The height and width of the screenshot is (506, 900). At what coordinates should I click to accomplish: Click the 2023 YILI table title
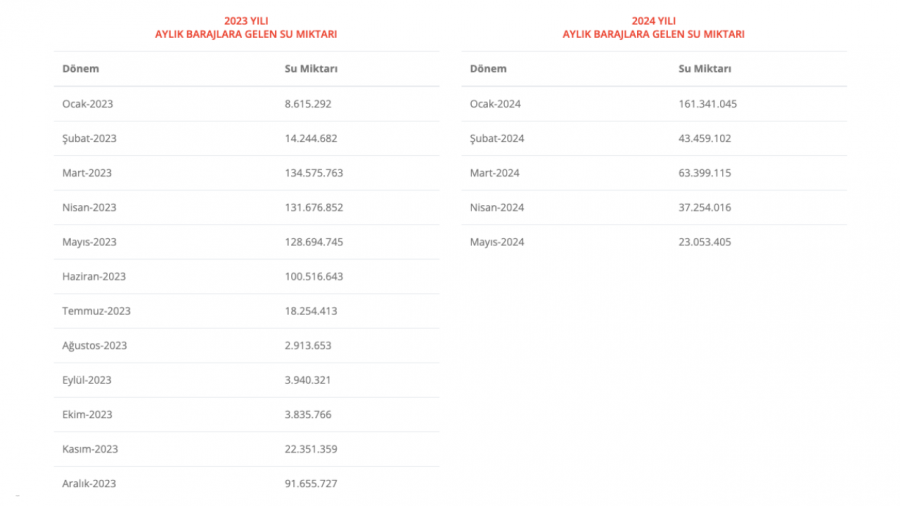[x=246, y=28]
